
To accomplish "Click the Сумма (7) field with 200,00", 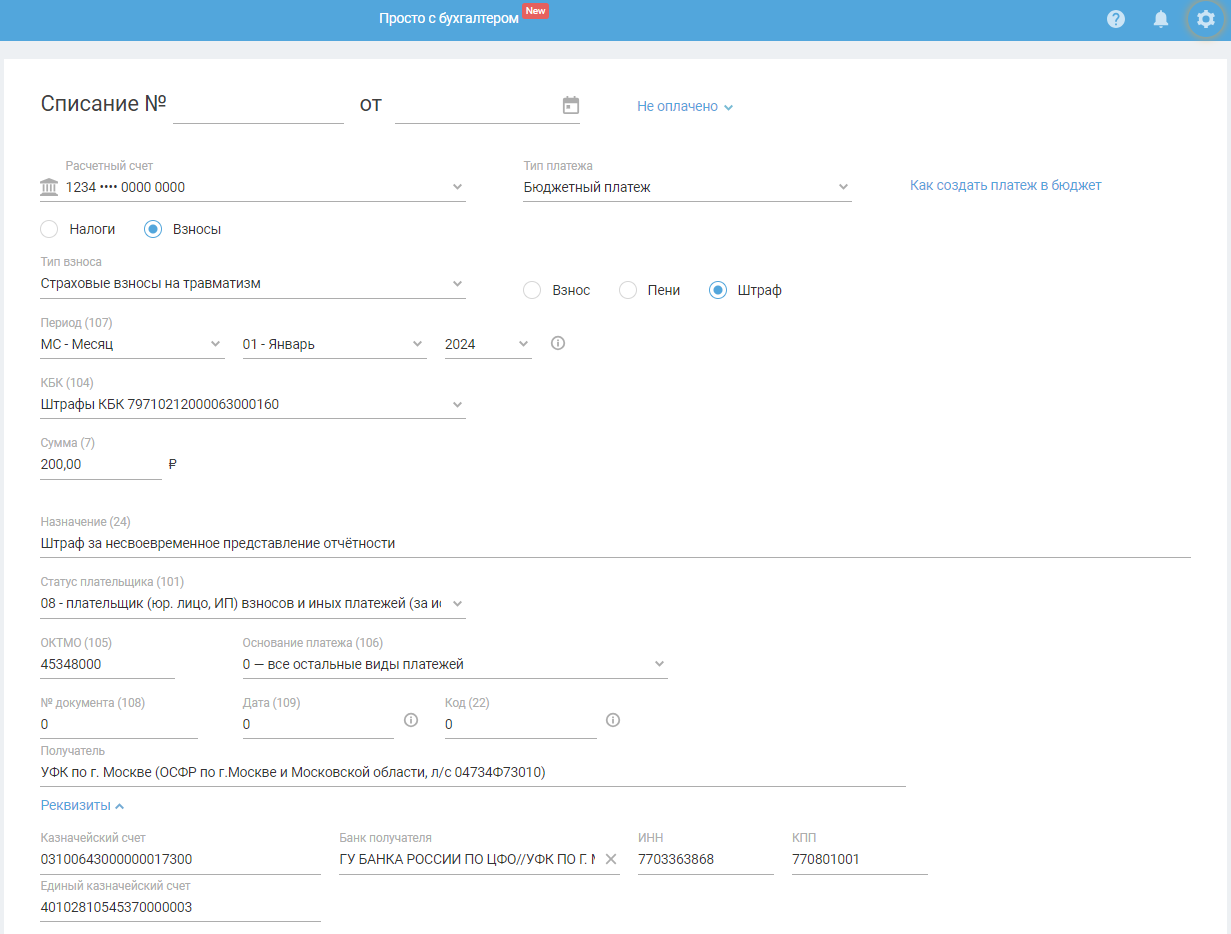I will [x=101, y=464].
